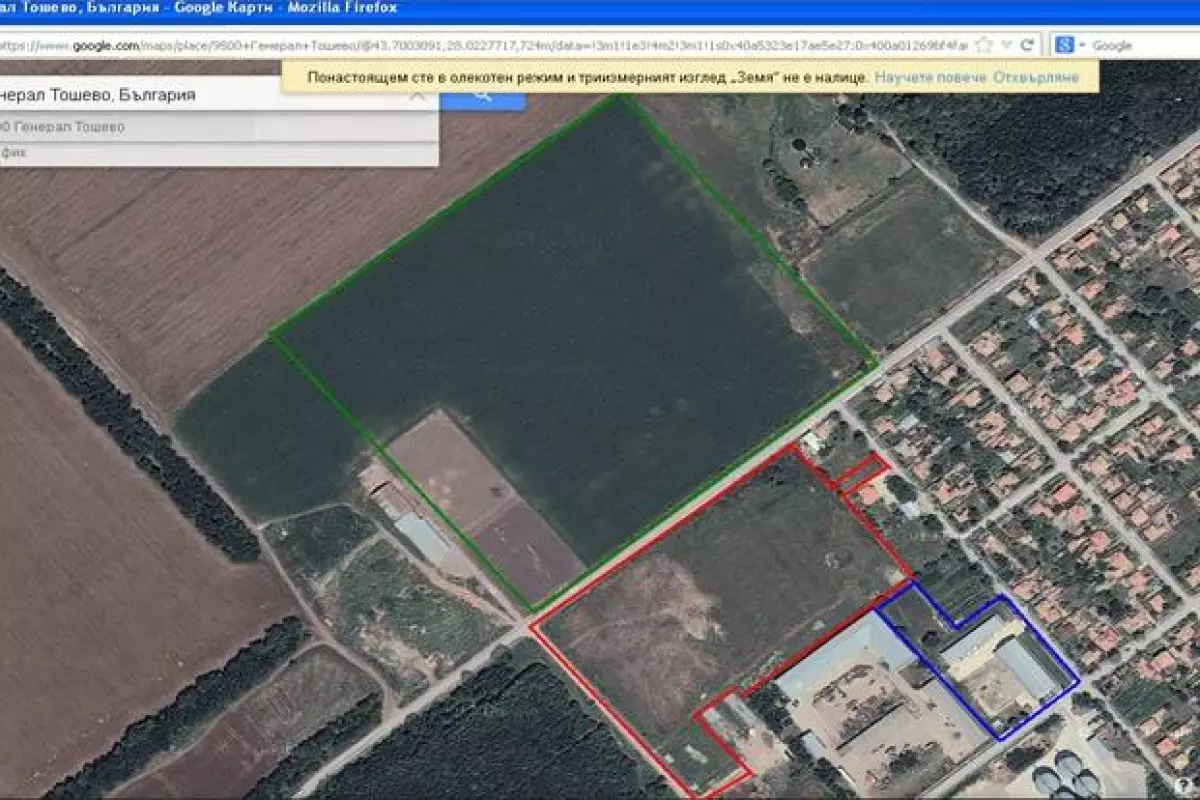
Task: Click the Google browser search field
Action: [x=1140, y=45]
